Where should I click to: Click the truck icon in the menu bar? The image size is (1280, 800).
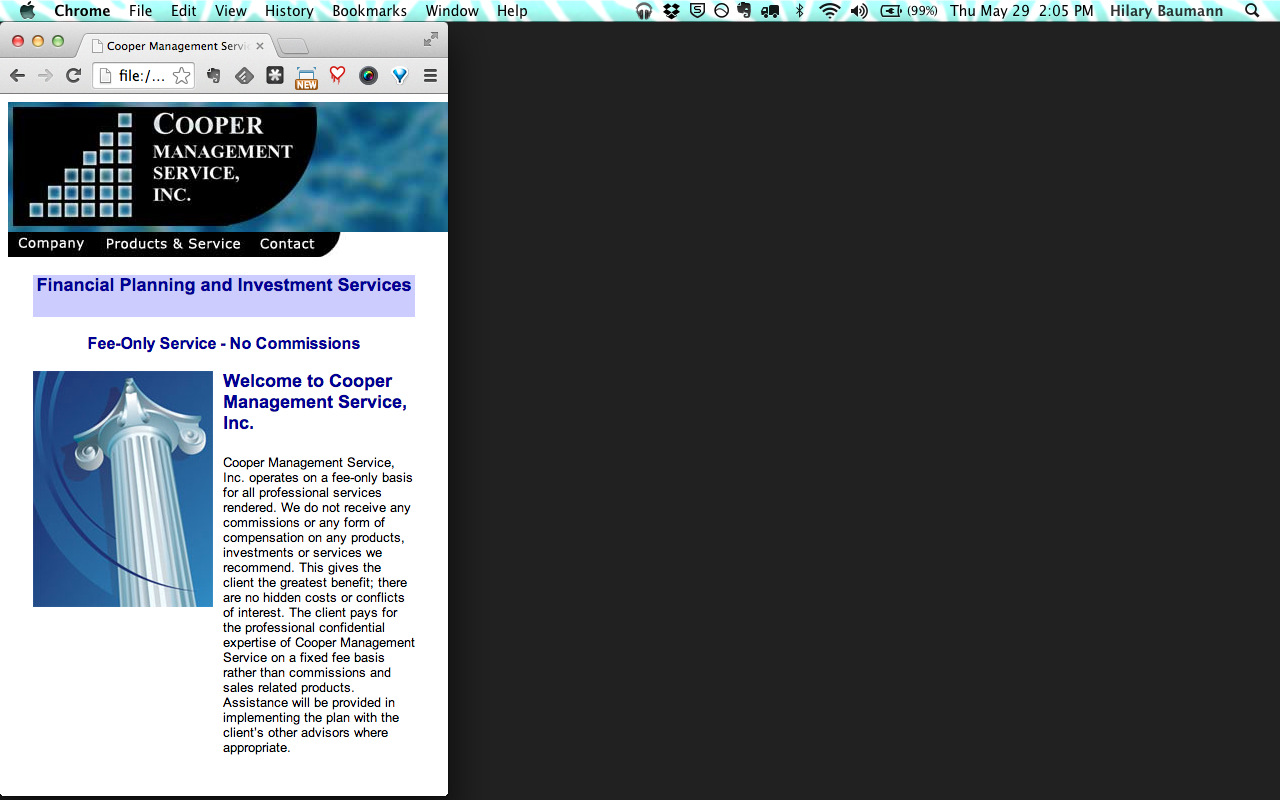[770, 11]
